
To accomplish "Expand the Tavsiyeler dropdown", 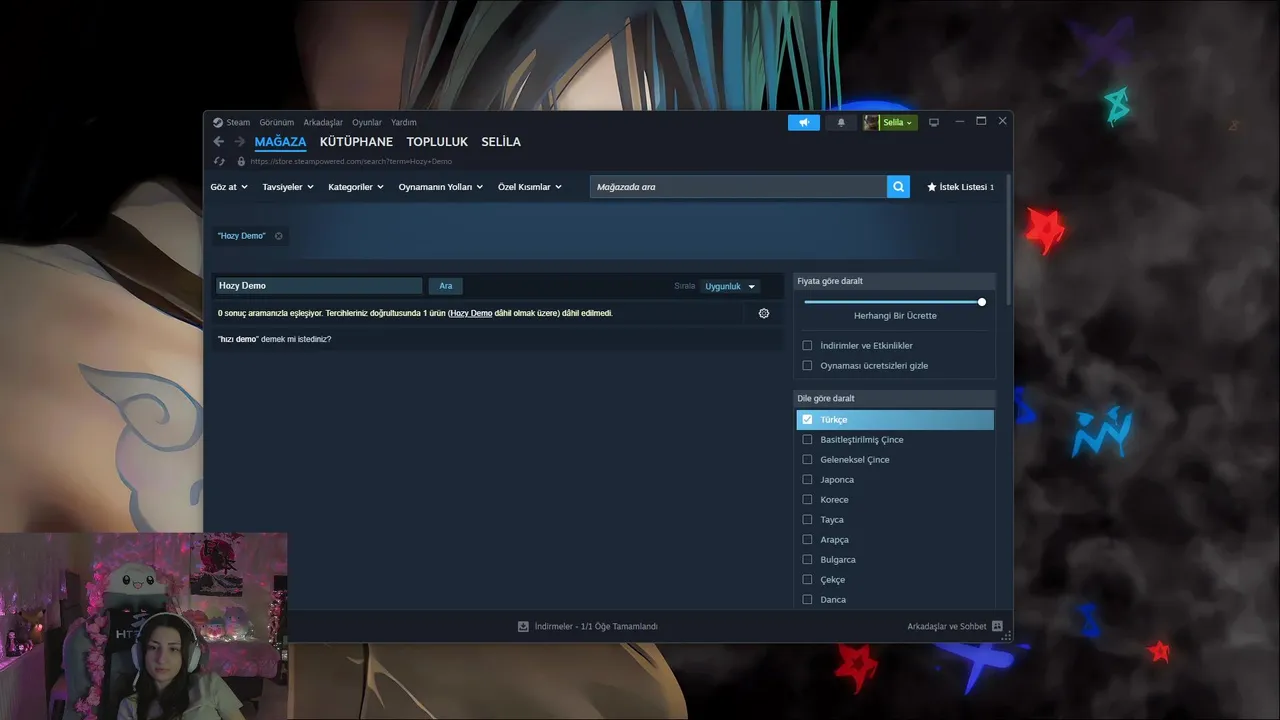I will (x=288, y=187).
